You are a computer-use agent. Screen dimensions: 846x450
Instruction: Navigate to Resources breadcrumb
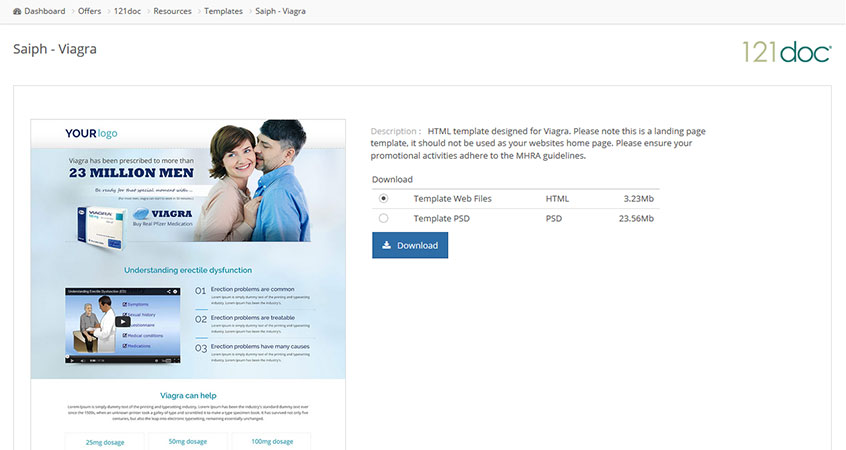pos(172,11)
